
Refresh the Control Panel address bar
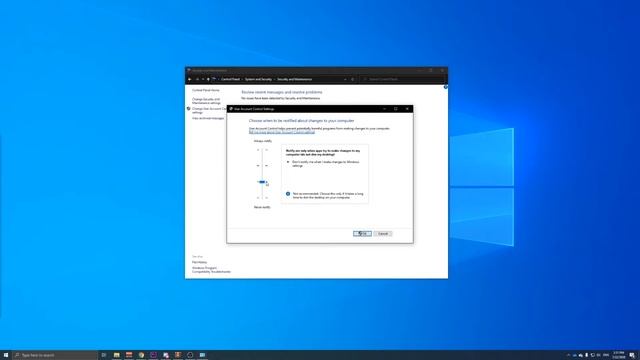click(x=353, y=79)
